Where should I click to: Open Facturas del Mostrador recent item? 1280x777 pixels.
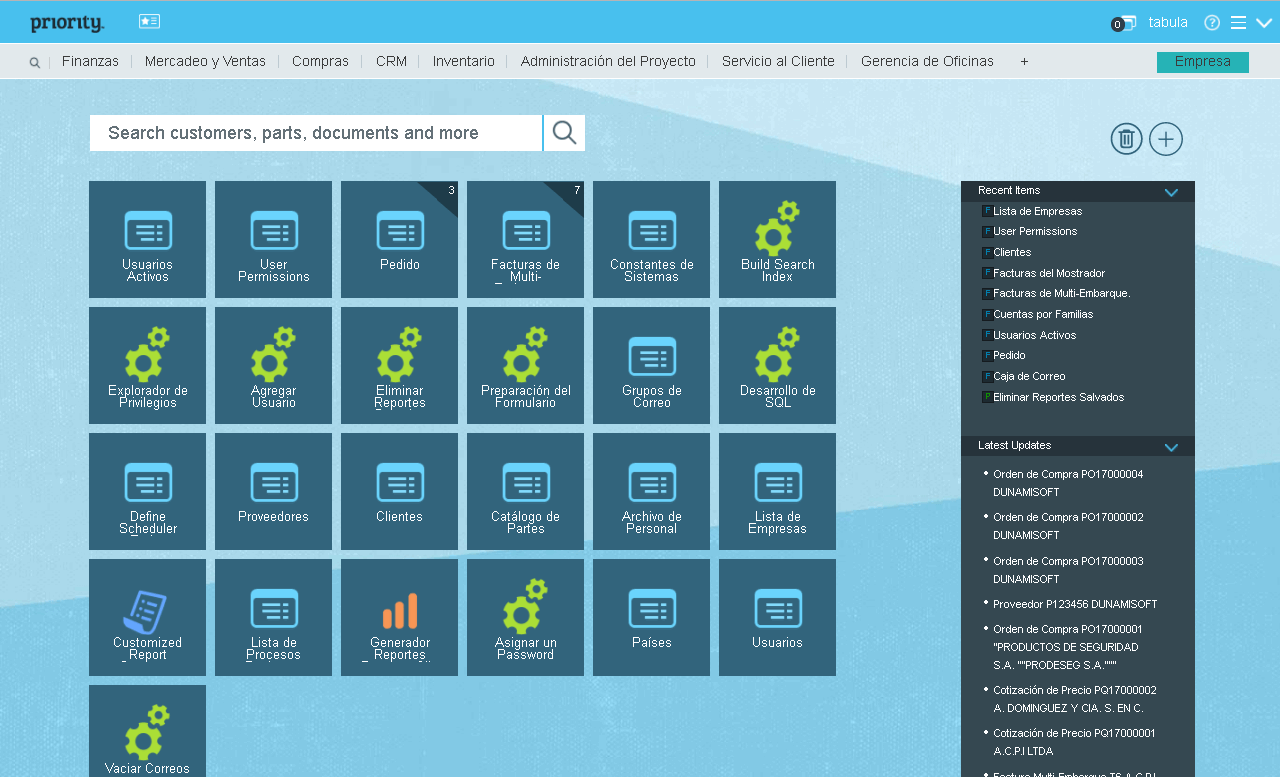pos(1048,273)
